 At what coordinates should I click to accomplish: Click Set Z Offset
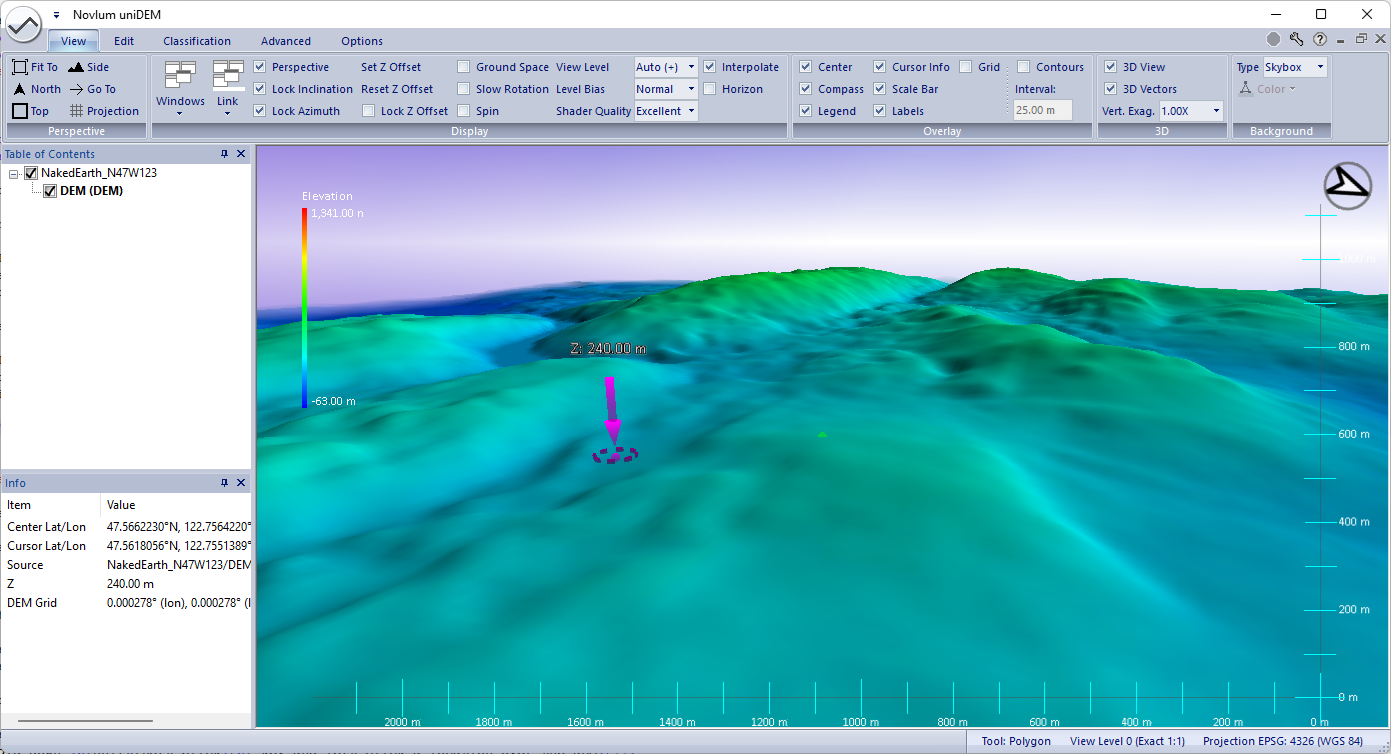tap(391, 67)
